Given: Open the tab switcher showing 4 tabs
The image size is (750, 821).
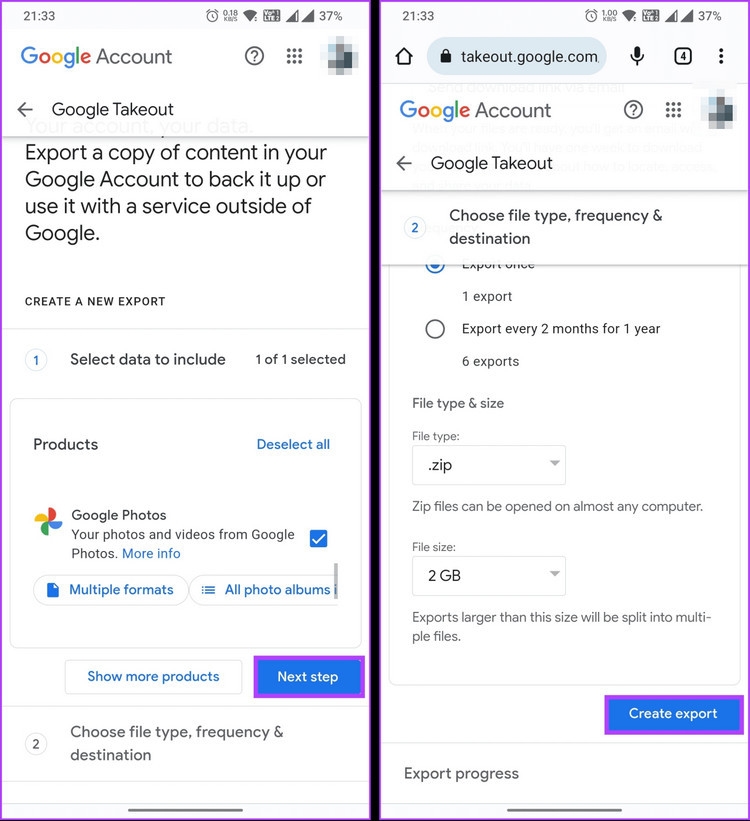Looking at the screenshot, I should tap(683, 57).
